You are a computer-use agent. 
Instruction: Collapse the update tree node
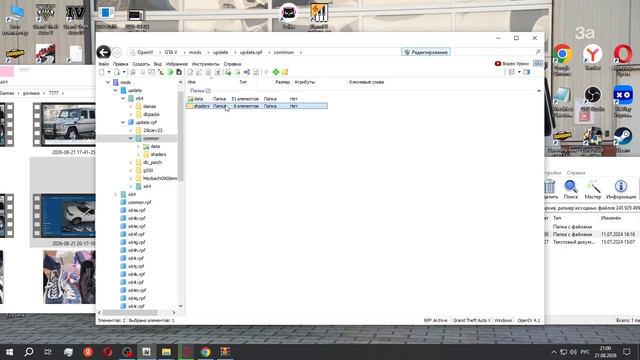(116, 90)
